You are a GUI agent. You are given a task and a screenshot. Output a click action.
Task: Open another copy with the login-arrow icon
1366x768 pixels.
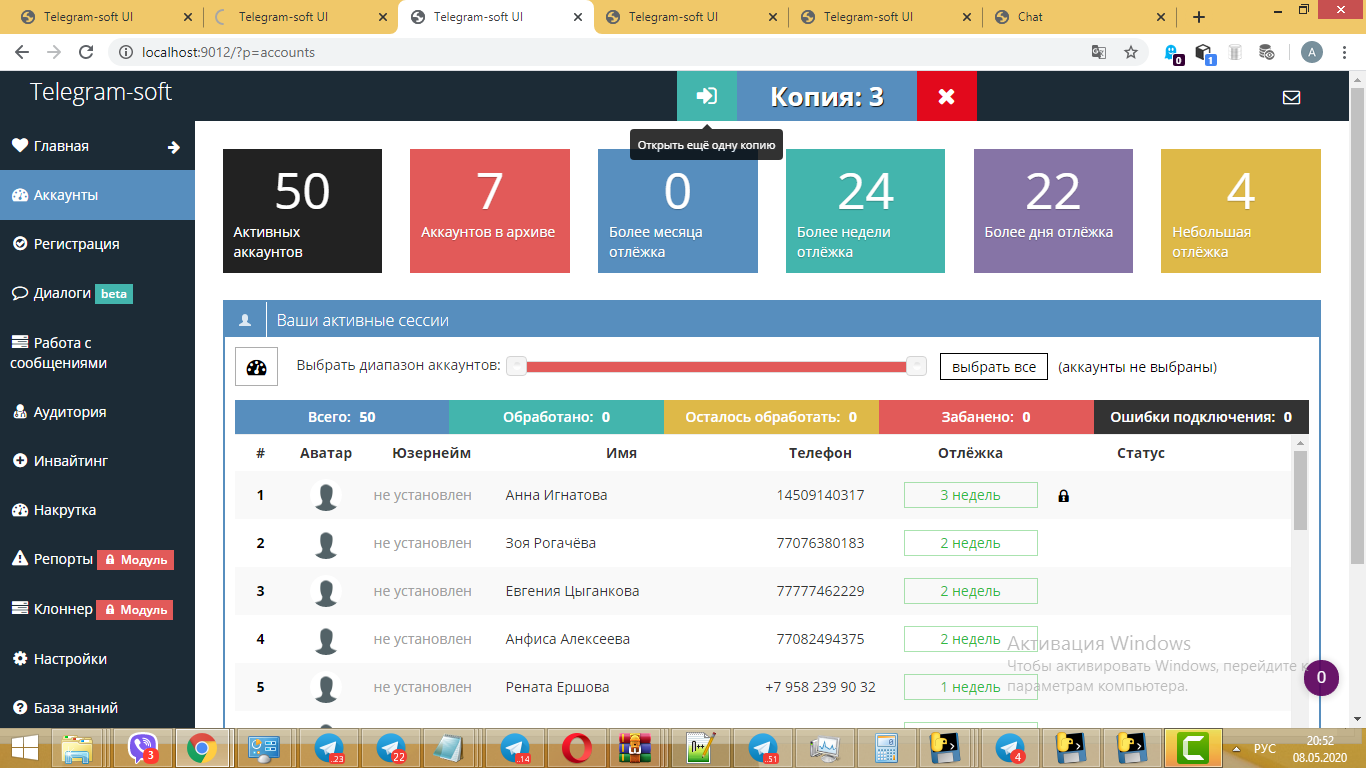[x=707, y=96]
